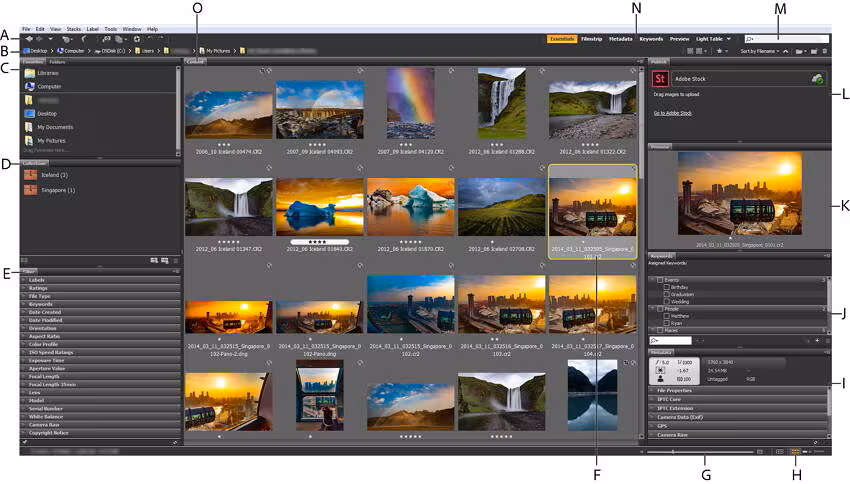This screenshot has width=850, height=484.
Task: Click the OSDisk (C:) breadcrumb
Action: tap(110, 51)
